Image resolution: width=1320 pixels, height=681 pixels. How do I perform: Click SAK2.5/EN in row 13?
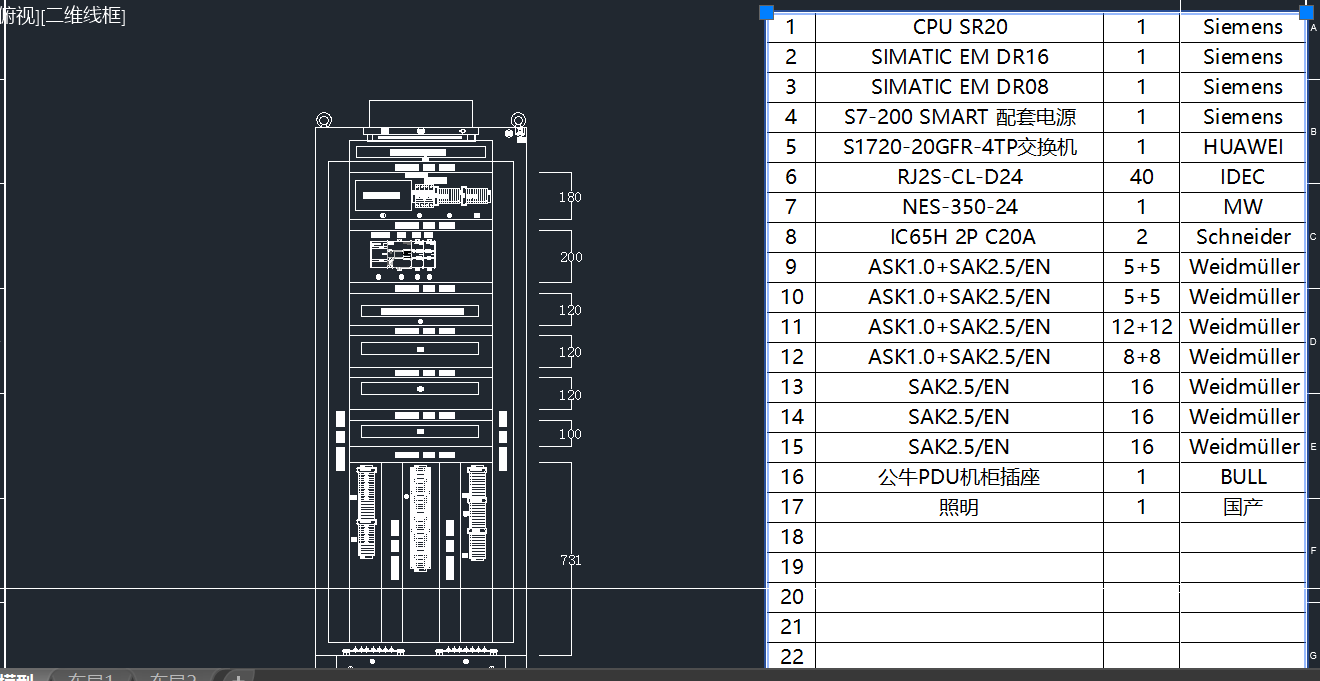[960, 387]
